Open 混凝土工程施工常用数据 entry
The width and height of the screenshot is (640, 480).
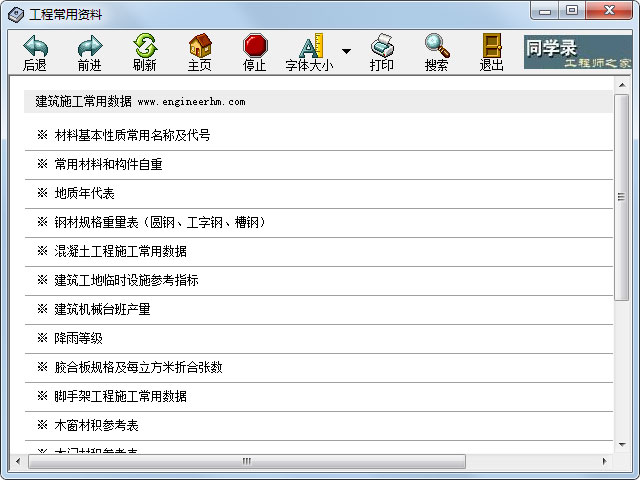120,251
